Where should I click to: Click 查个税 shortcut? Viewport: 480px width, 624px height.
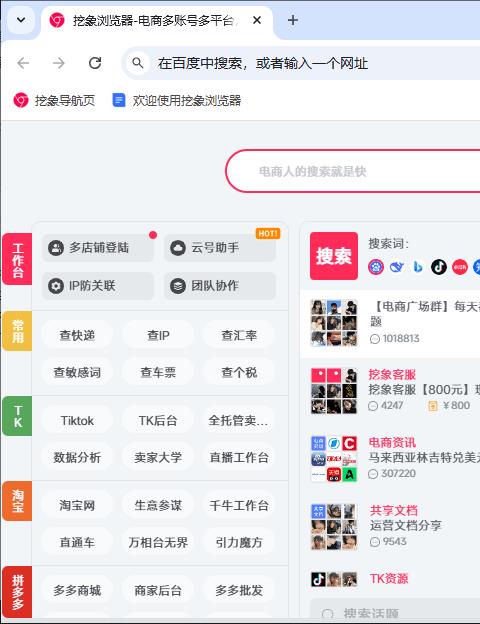point(239,372)
